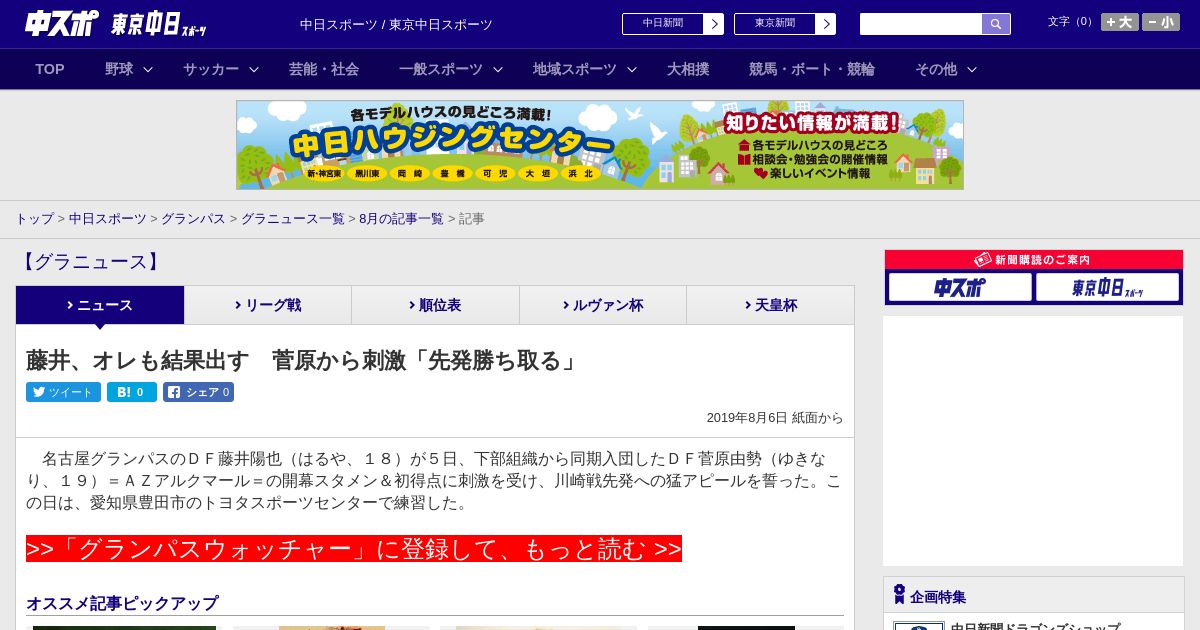Click the Hatena B! bookmark button

[132, 392]
